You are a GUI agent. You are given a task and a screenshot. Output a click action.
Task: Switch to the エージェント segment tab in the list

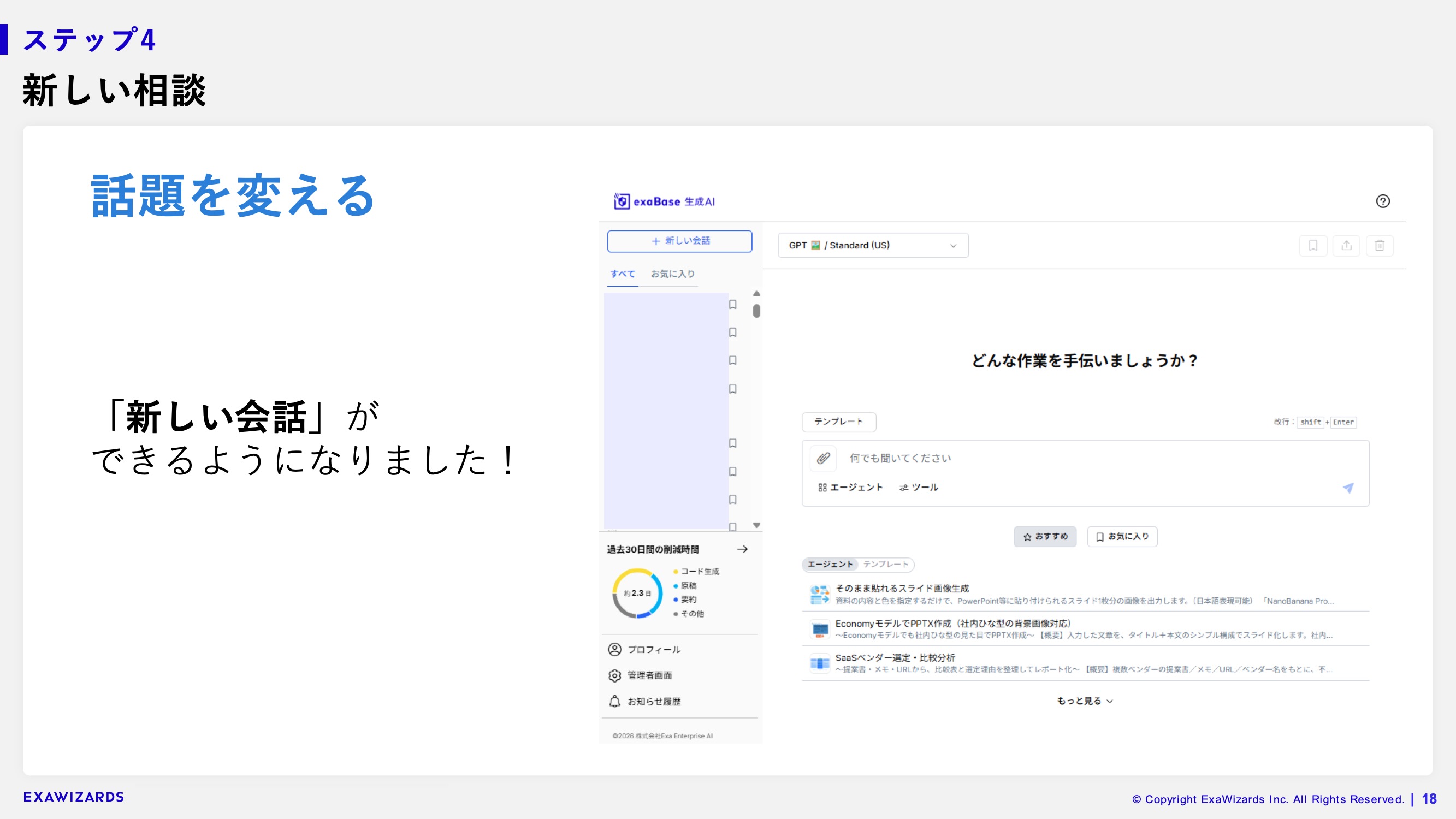830,564
